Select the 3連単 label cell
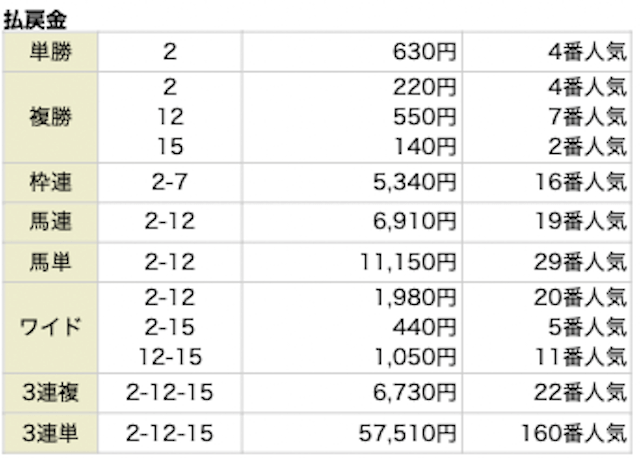Viewport: 640px width, 458px height. tap(50, 433)
